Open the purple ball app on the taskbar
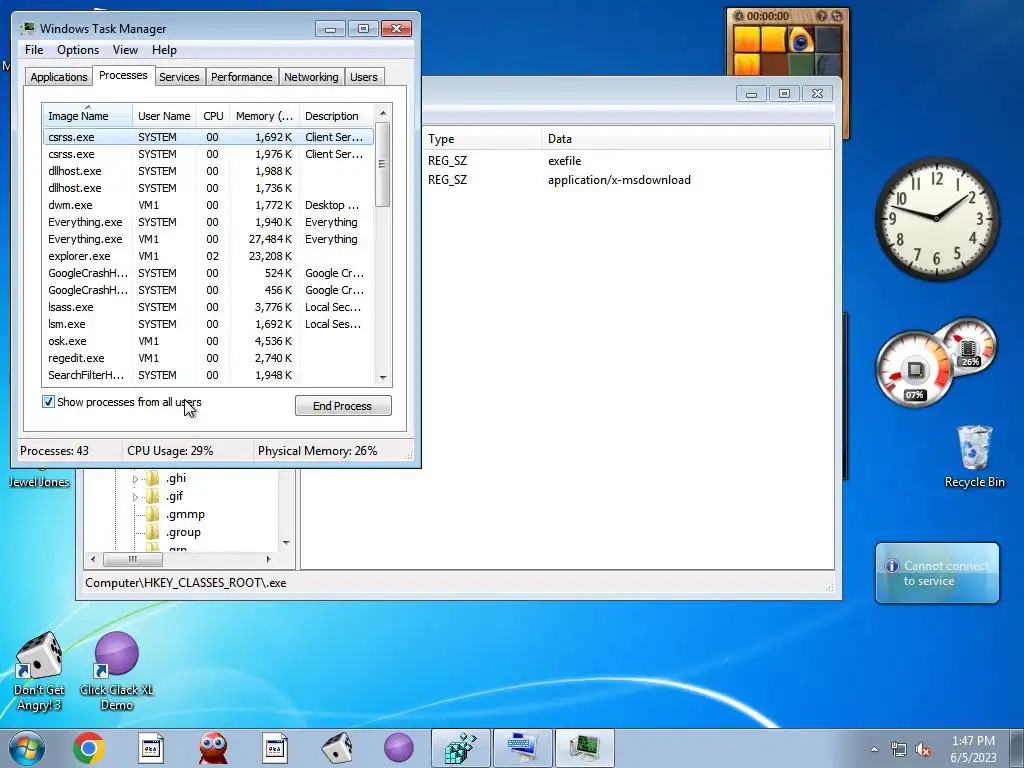The width and height of the screenshot is (1024, 768). (398, 748)
